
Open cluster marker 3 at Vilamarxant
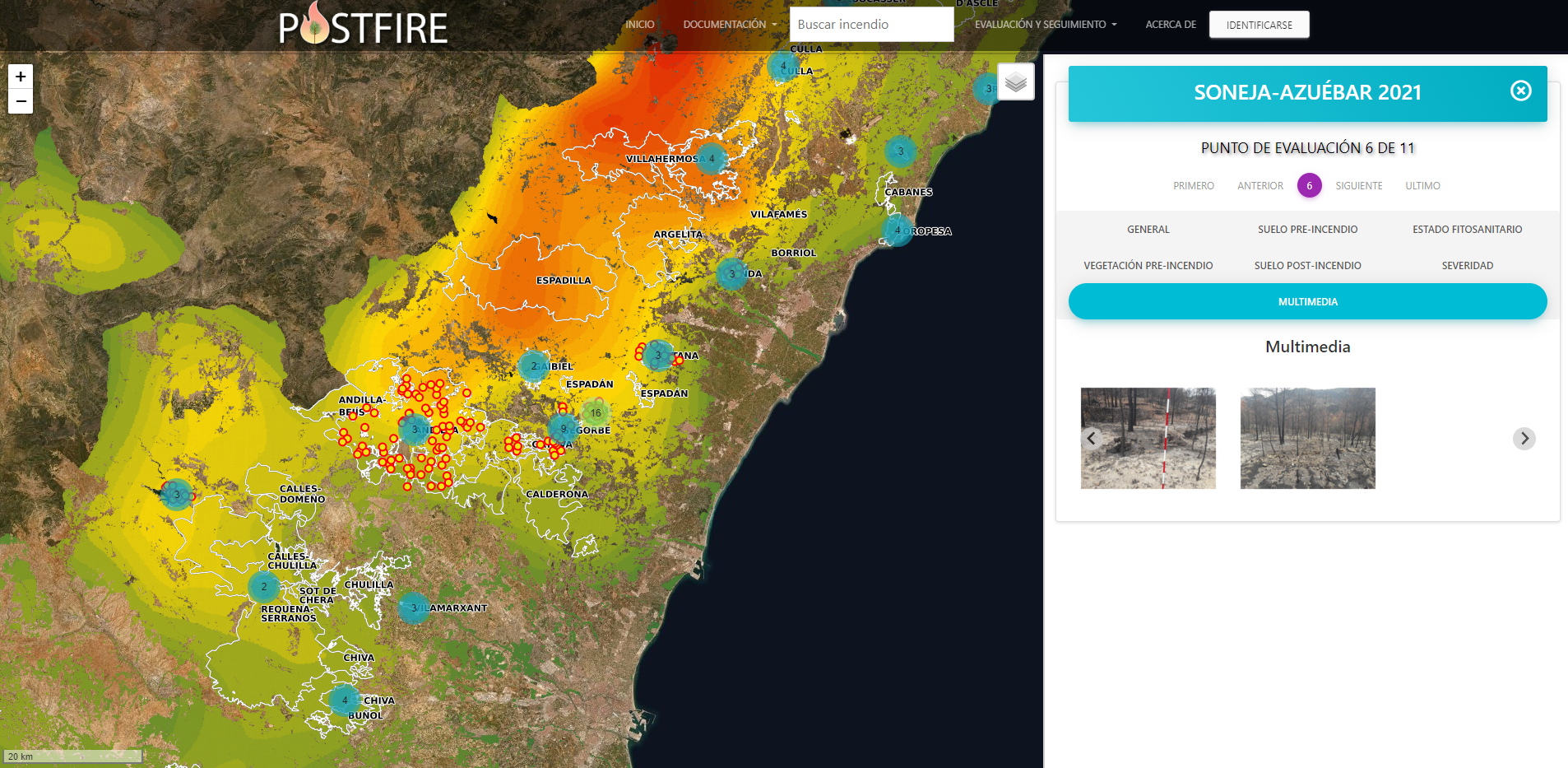(x=414, y=608)
